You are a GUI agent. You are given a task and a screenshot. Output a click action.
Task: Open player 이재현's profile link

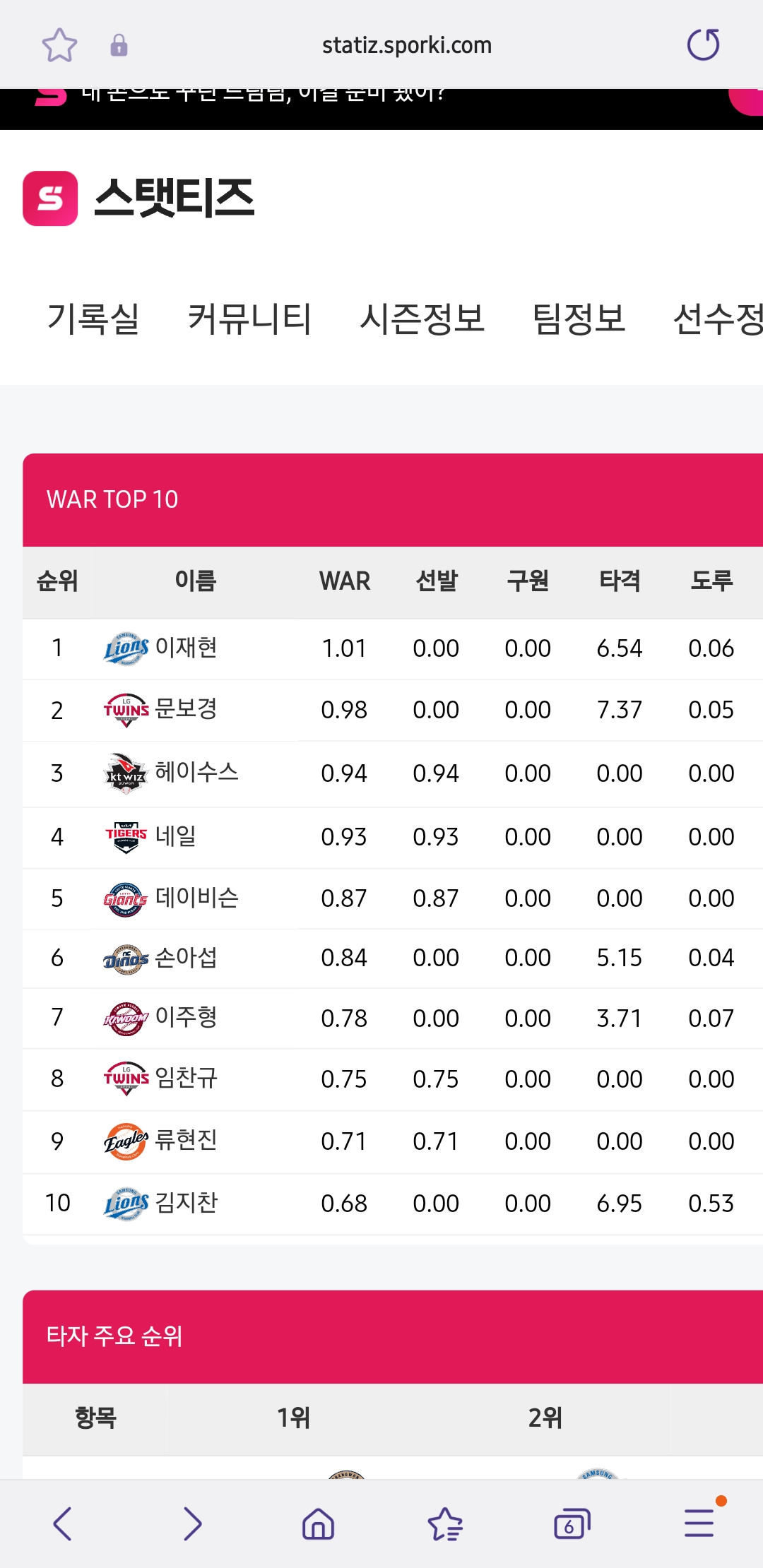[186, 648]
